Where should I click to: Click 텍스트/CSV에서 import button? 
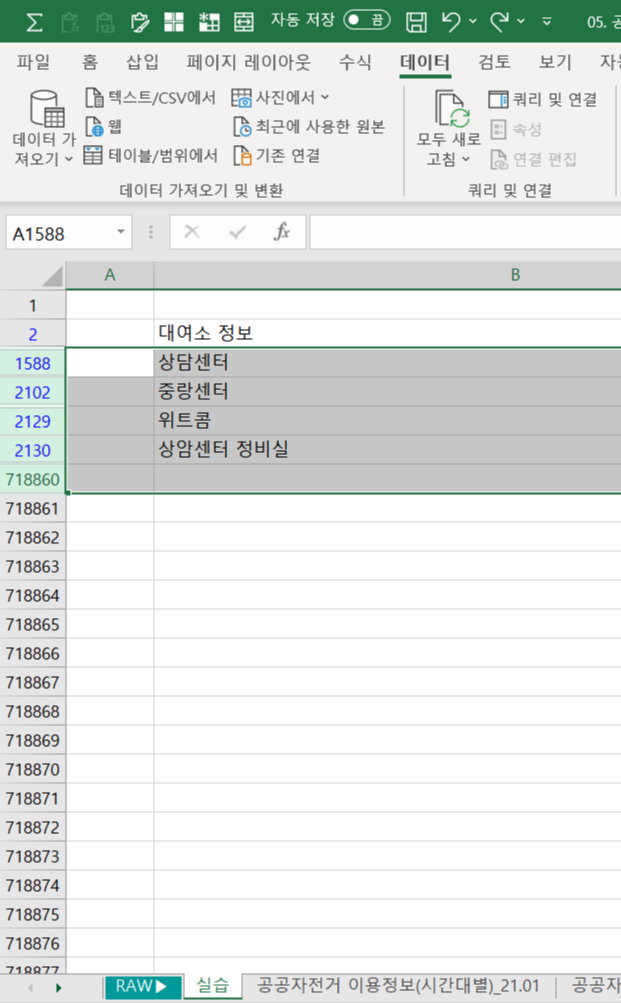click(151, 97)
